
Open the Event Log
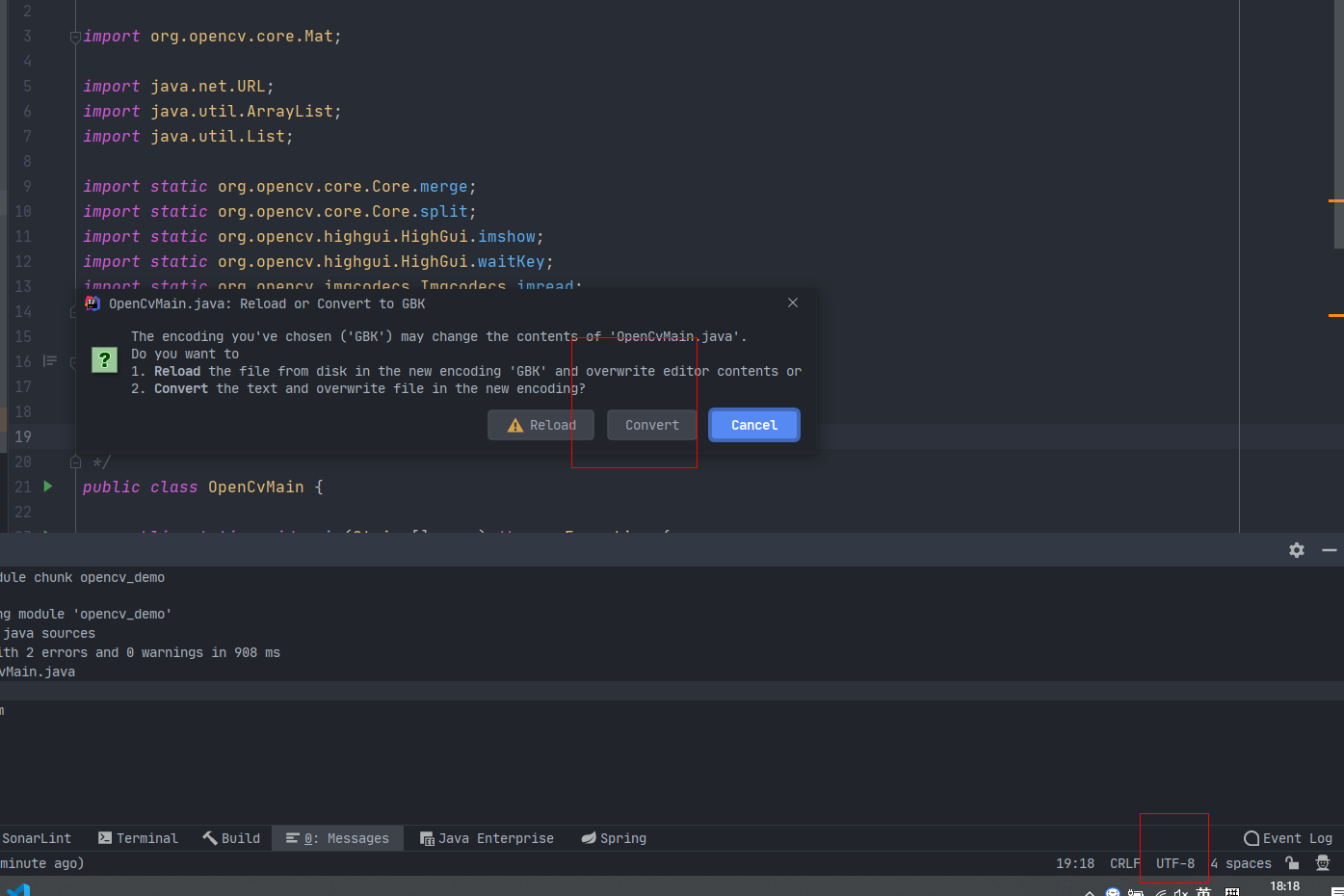click(1288, 838)
